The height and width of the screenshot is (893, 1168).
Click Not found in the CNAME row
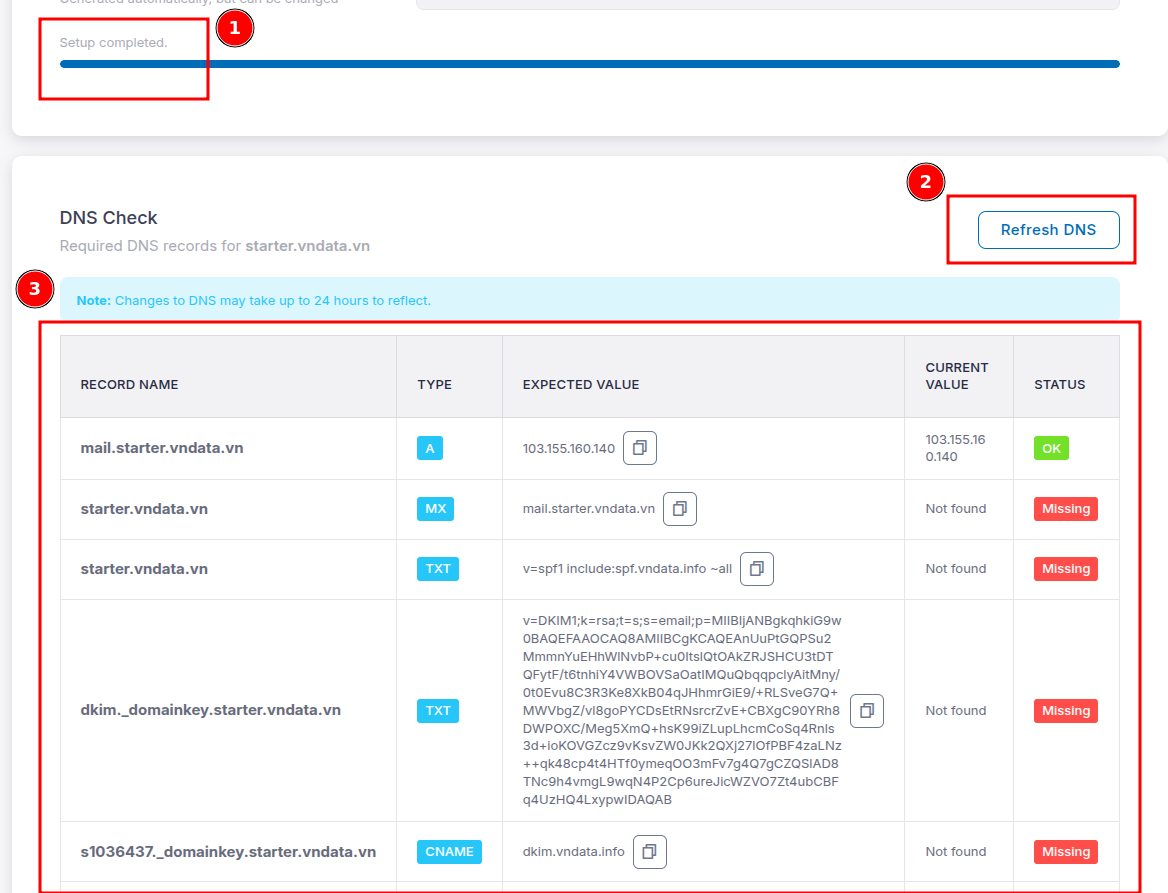956,851
